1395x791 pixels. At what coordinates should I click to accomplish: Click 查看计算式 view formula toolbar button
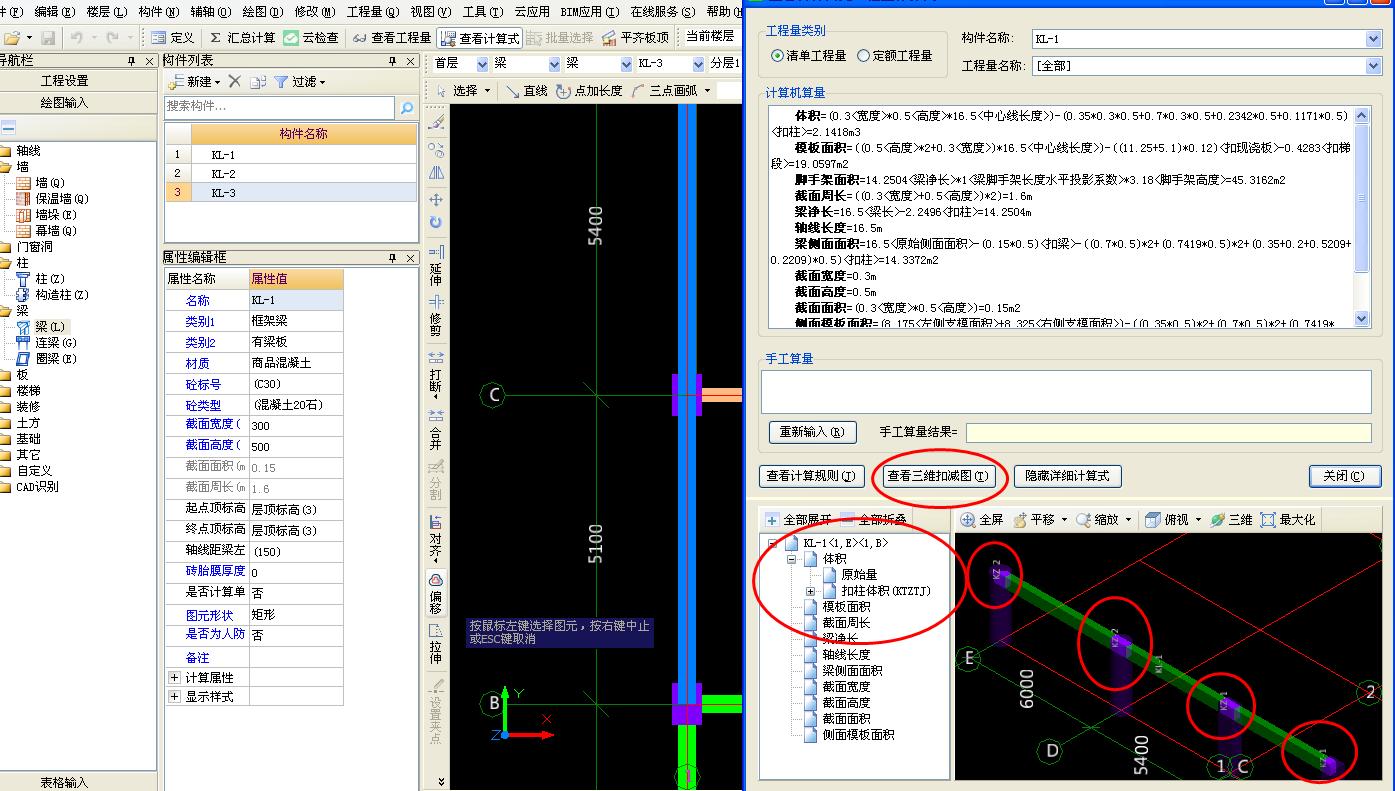(480, 37)
